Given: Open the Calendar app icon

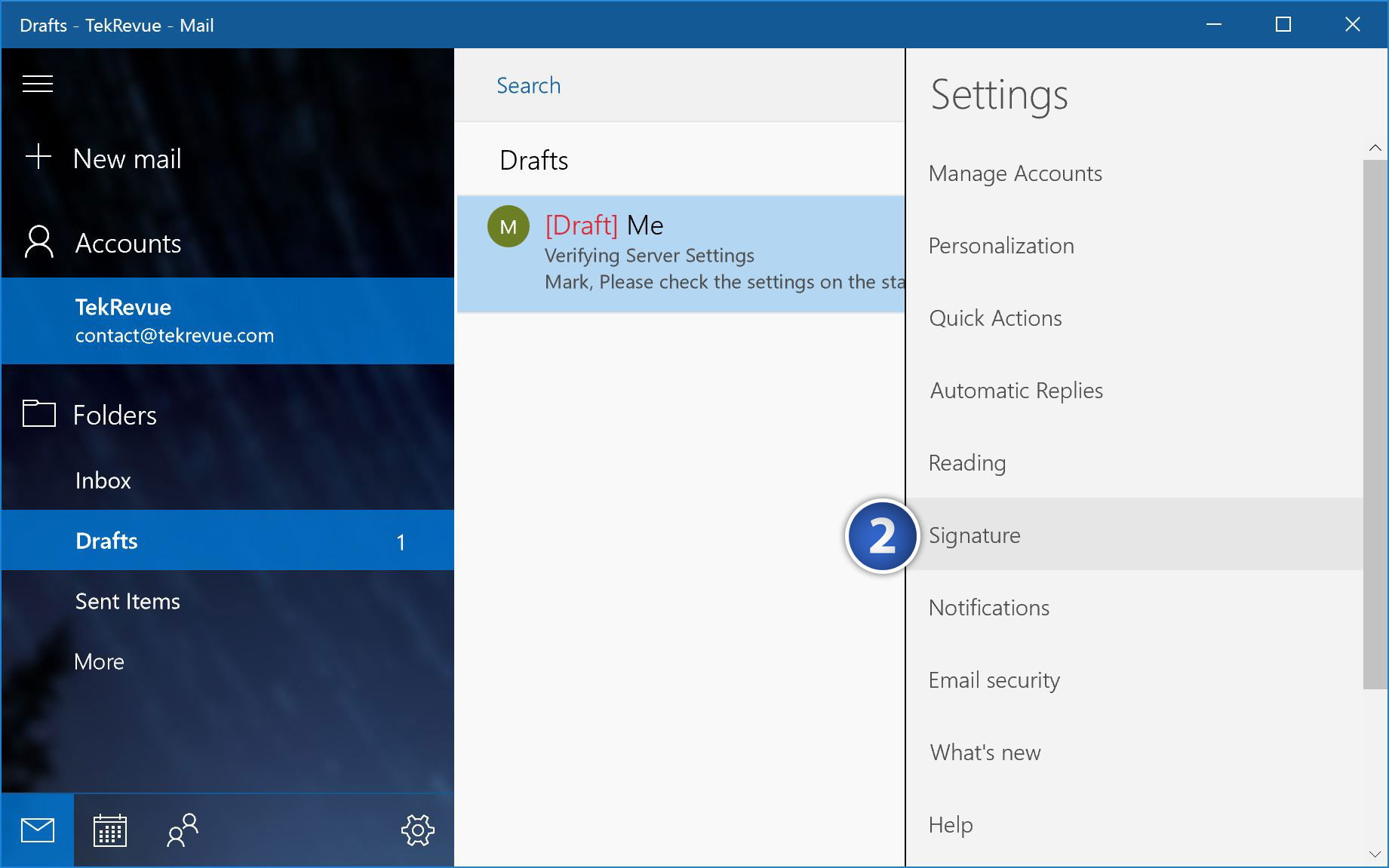Looking at the screenshot, I should (110, 830).
